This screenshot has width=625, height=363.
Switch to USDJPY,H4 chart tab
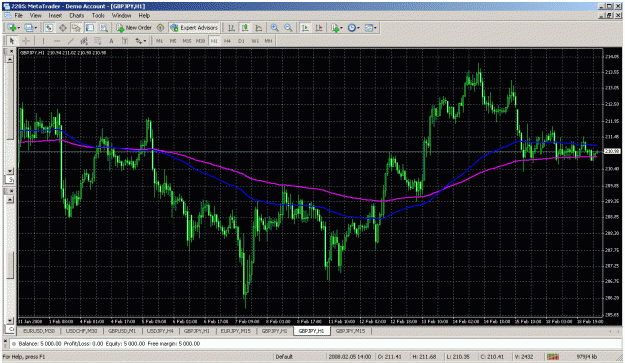pyautogui.click(x=160, y=331)
